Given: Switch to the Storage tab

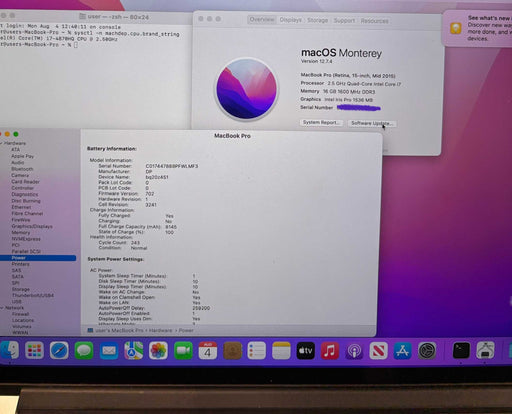Looking at the screenshot, I should tap(317, 20).
